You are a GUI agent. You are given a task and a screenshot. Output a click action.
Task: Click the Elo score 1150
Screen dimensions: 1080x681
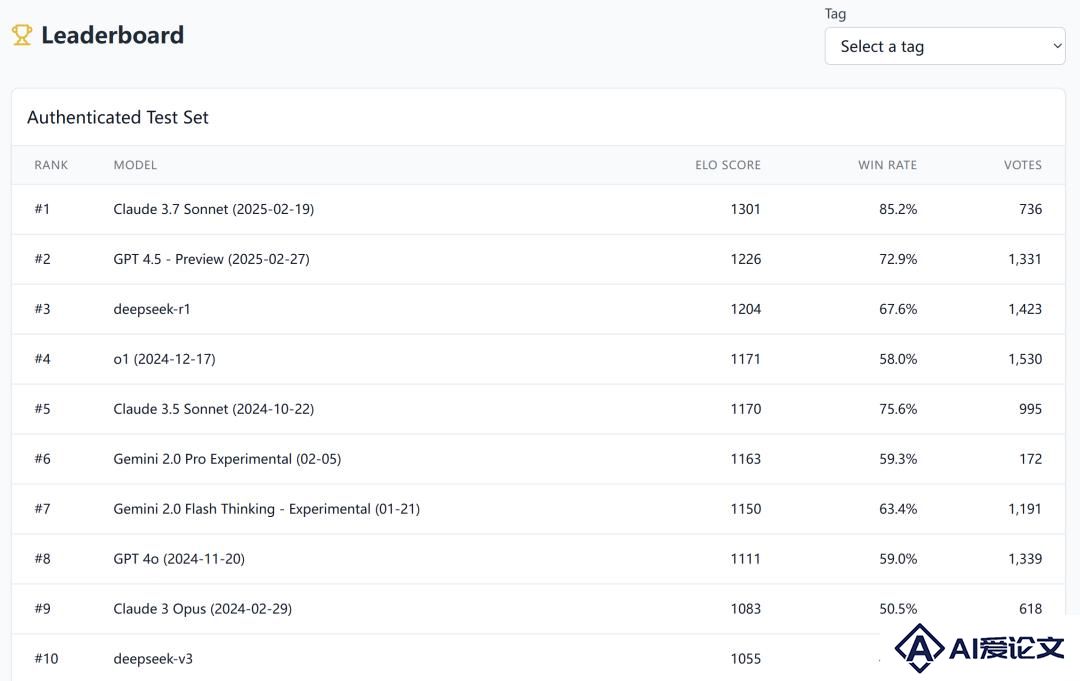(x=746, y=509)
